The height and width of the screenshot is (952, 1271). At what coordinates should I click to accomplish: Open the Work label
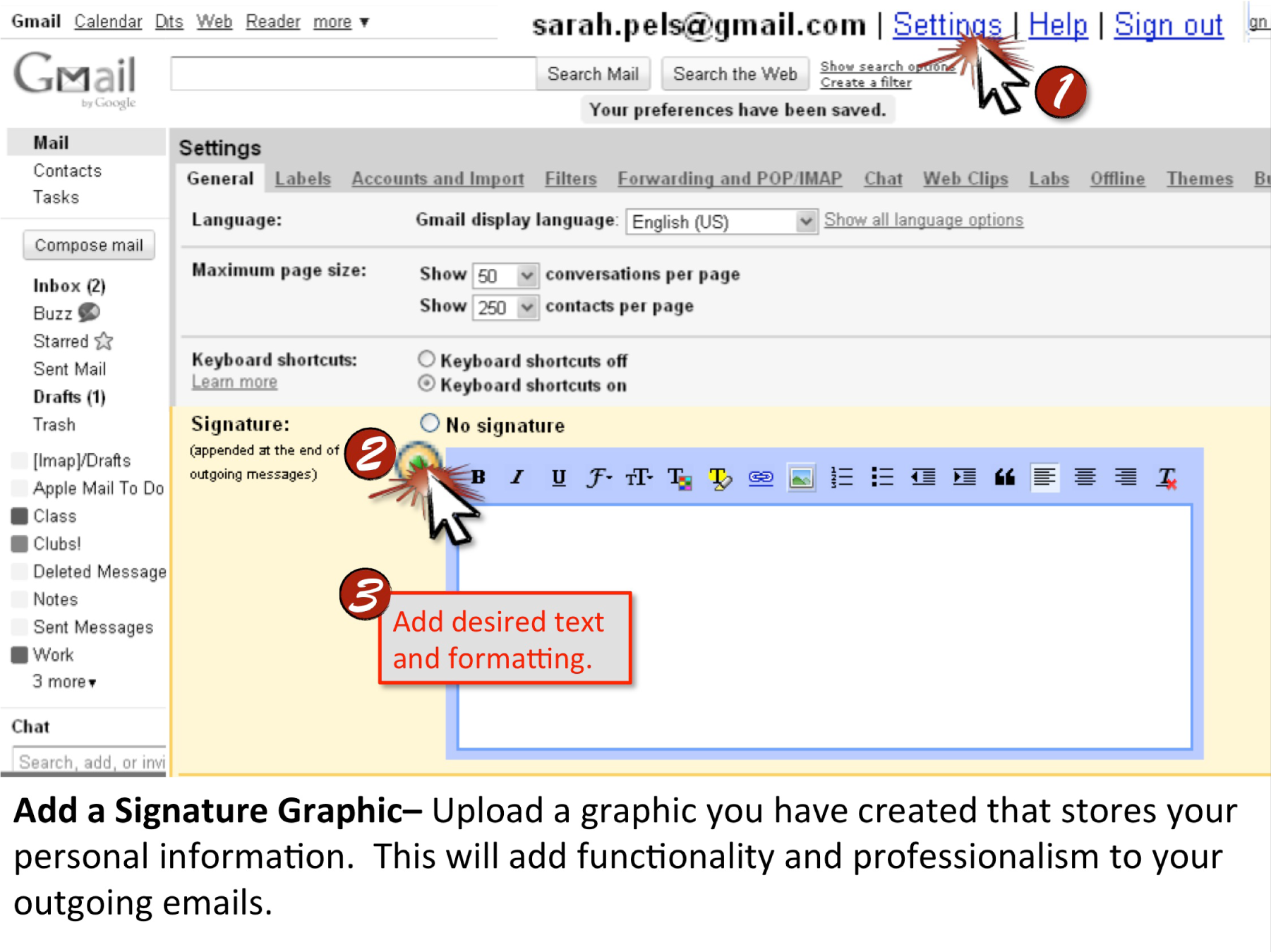pos(53,655)
